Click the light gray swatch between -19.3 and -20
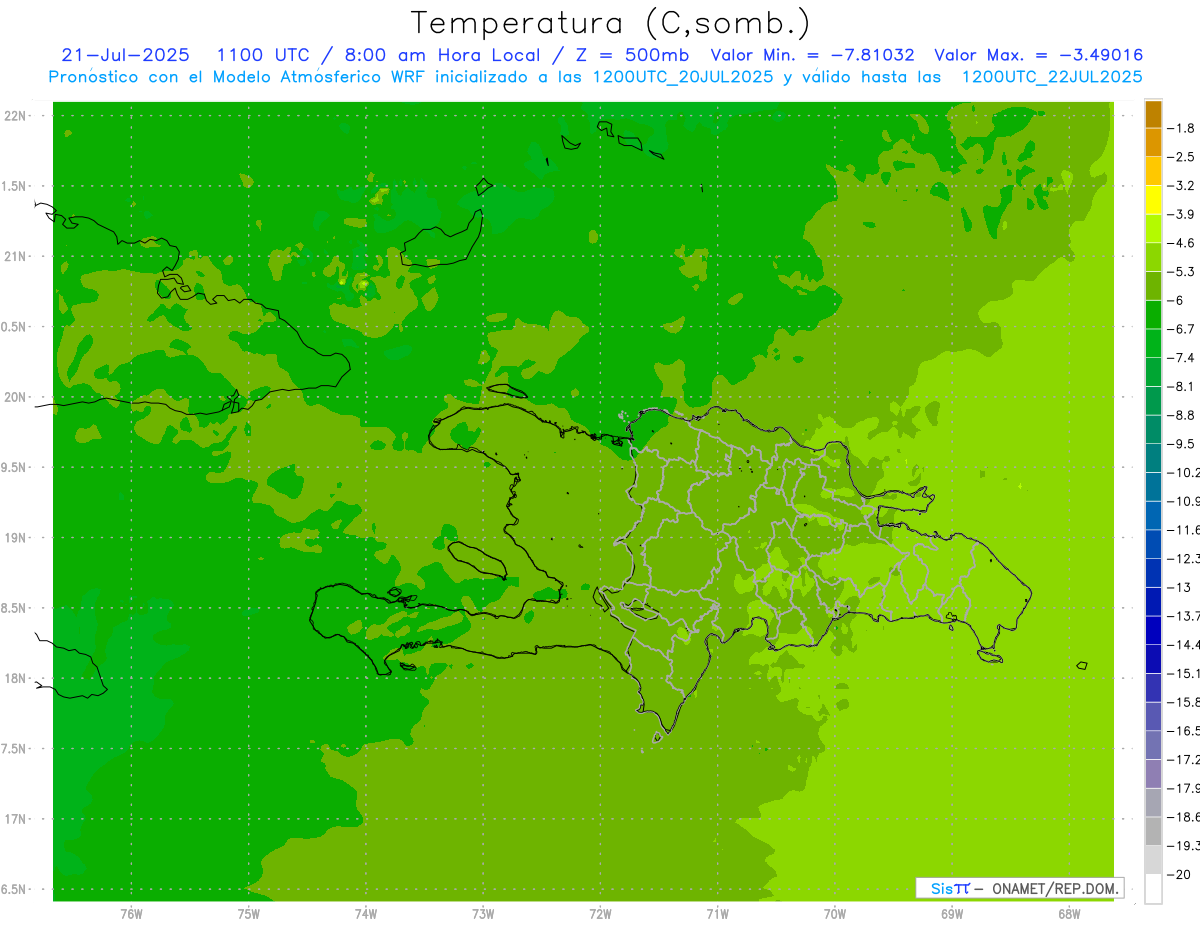Image resolution: width=1200 pixels, height=927 pixels. 1153,860
